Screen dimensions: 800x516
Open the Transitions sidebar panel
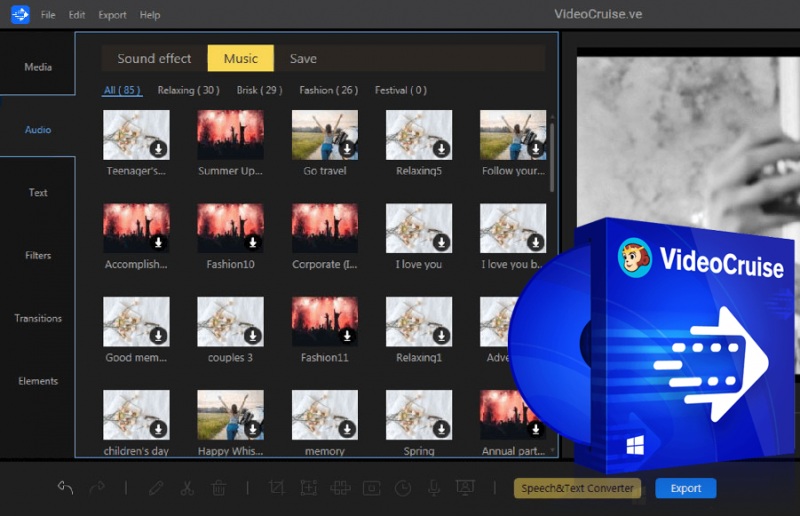click(x=38, y=318)
